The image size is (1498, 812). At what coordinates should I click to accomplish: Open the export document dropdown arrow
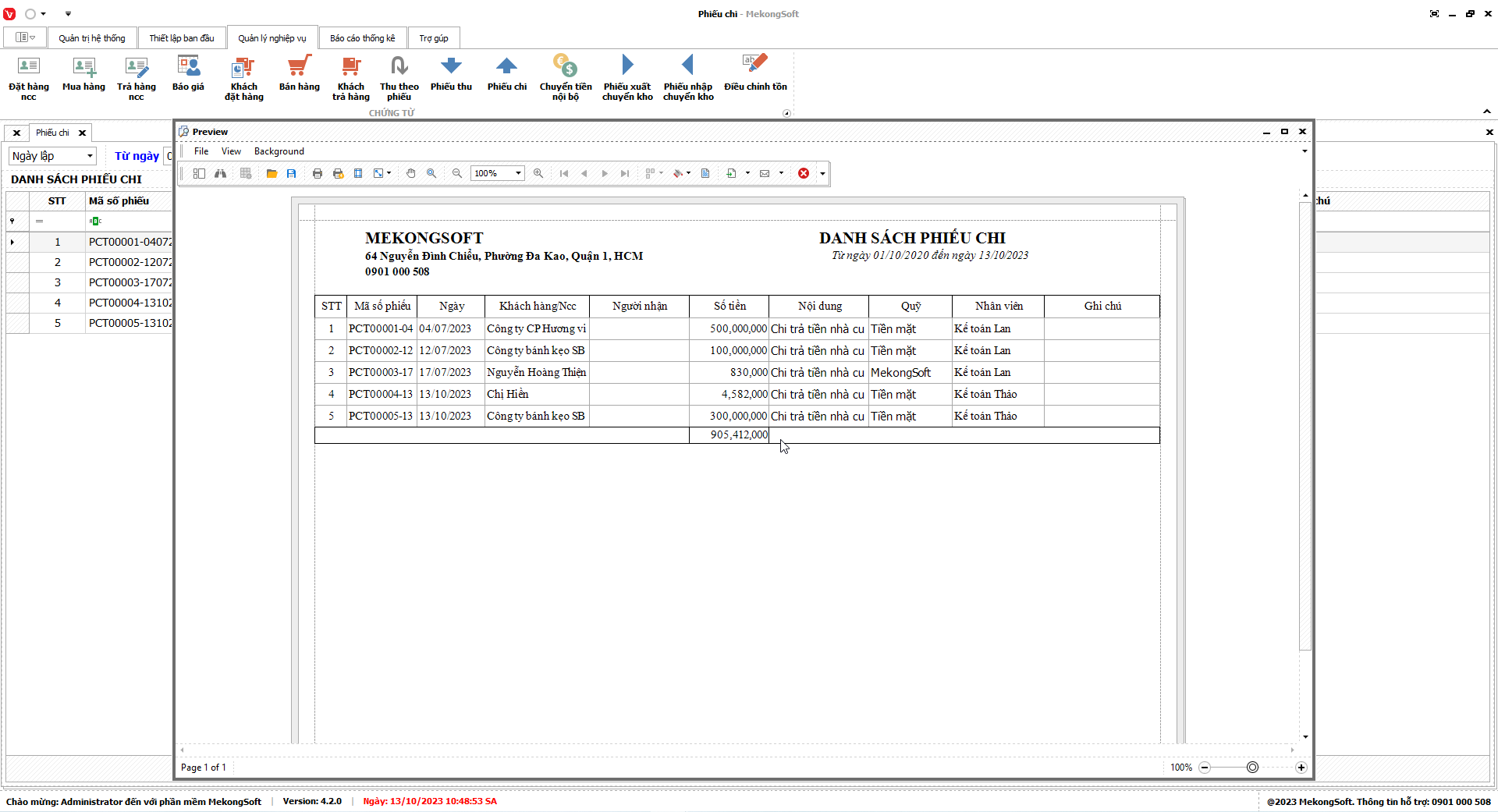747,174
